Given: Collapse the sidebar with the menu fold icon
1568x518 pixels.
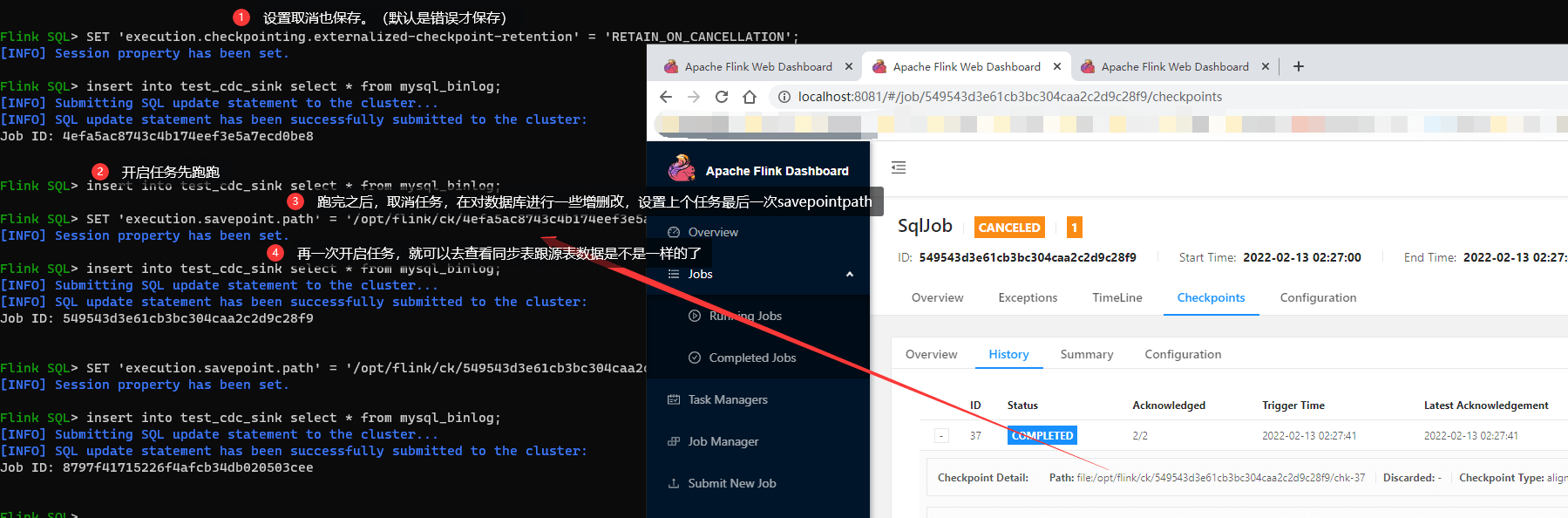Looking at the screenshot, I should 899,167.
